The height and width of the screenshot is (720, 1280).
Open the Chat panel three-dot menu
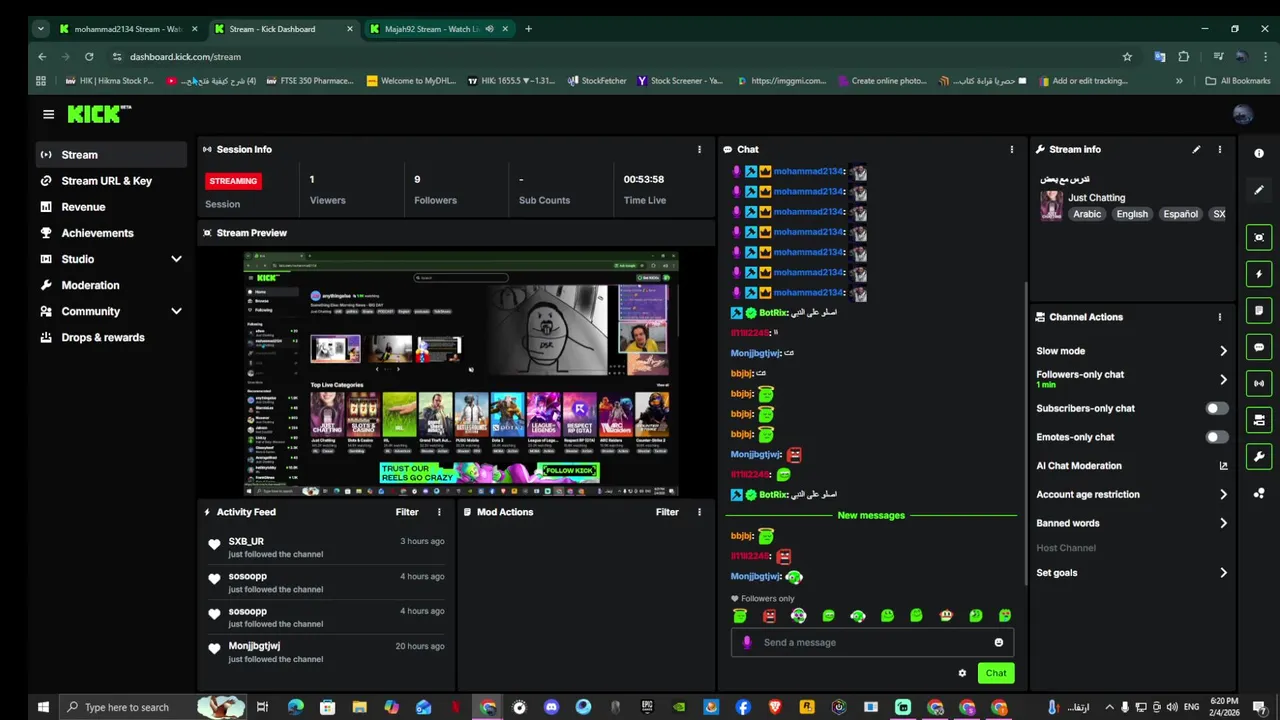(1011, 149)
